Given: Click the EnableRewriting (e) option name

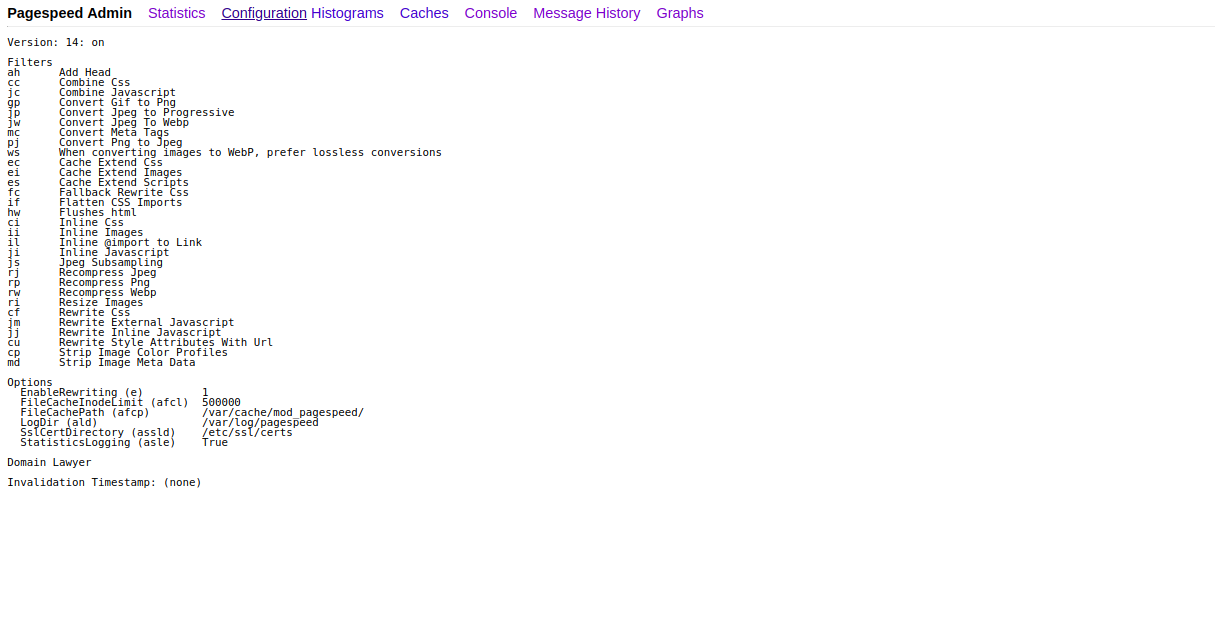Looking at the screenshot, I should (82, 392).
